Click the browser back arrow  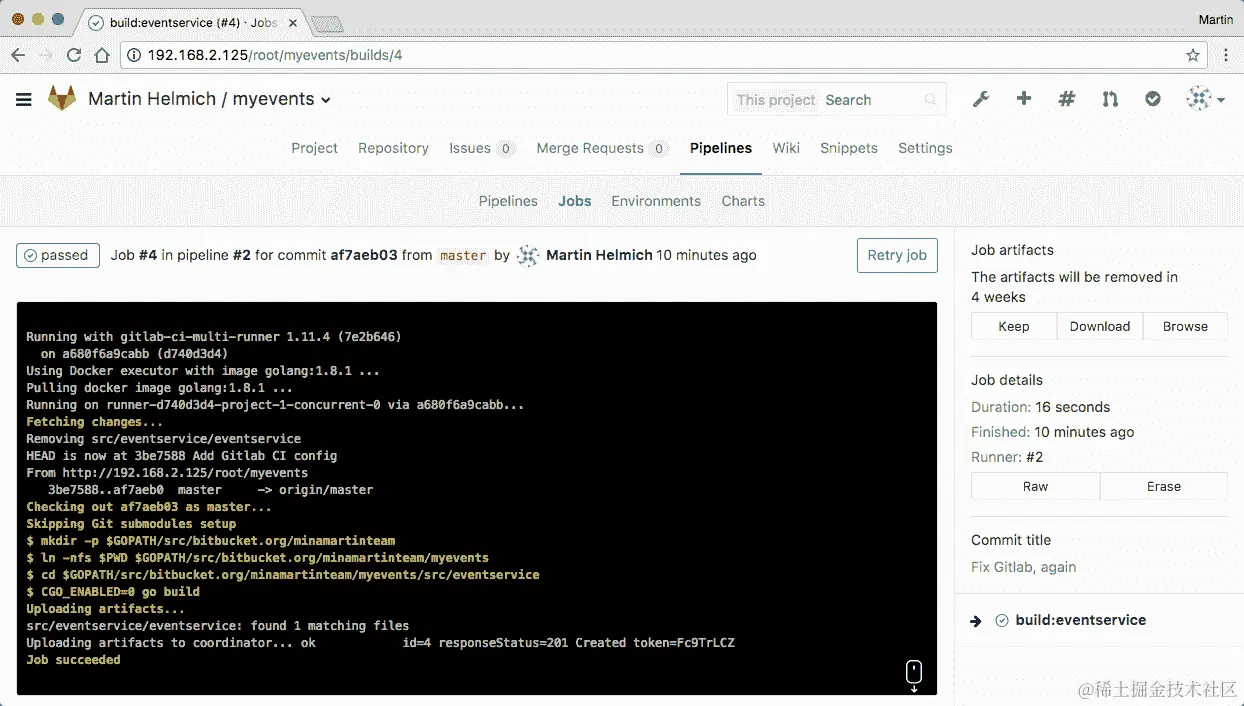(x=18, y=55)
